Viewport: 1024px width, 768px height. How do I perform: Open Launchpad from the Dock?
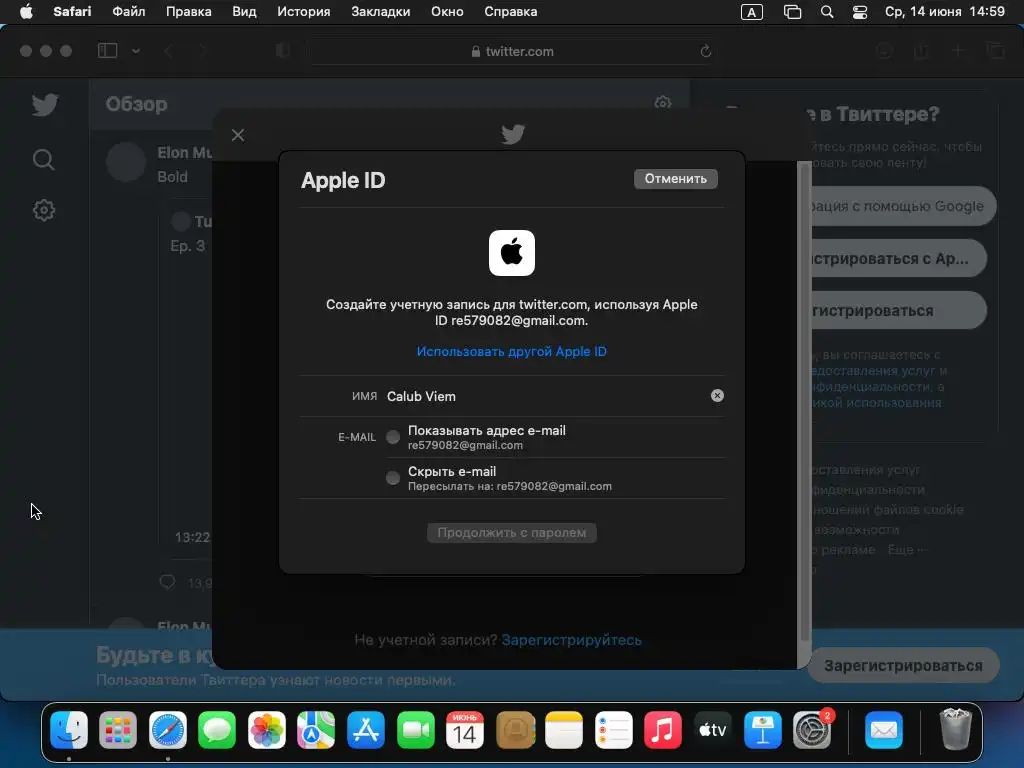(118, 729)
